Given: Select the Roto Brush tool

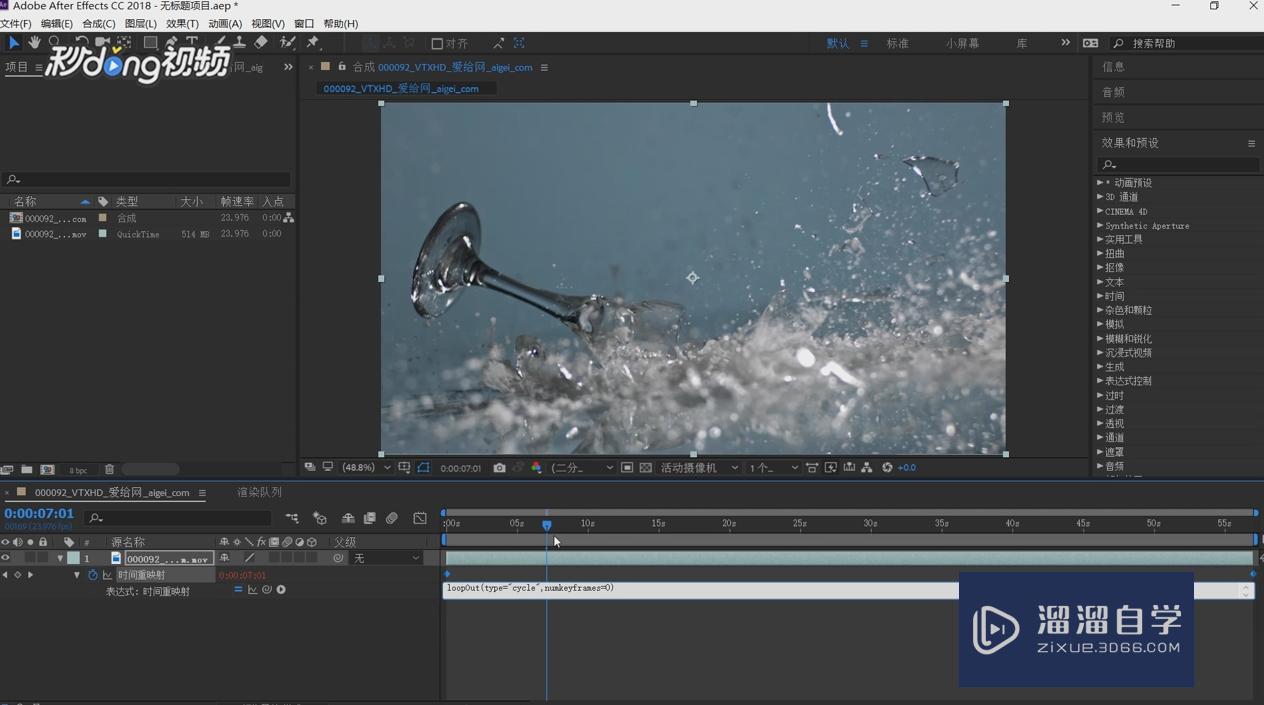Looking at the screenshot, I should coord(288,43).
